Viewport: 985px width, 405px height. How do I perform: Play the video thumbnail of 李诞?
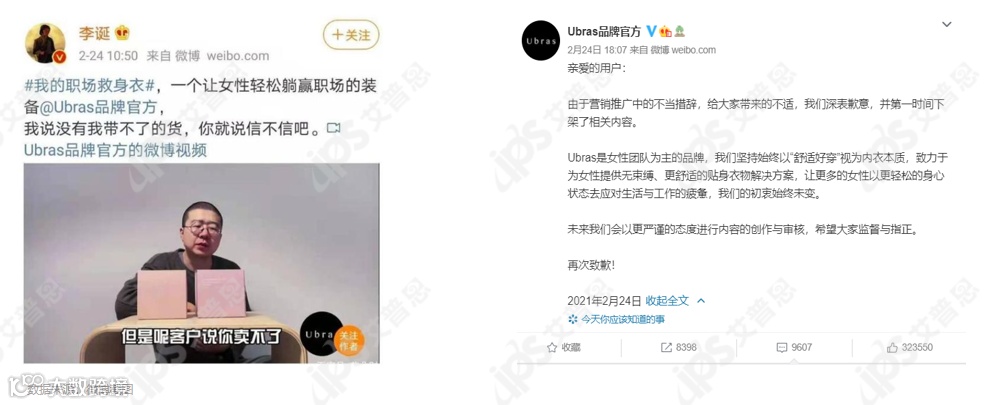pos(202,263)
